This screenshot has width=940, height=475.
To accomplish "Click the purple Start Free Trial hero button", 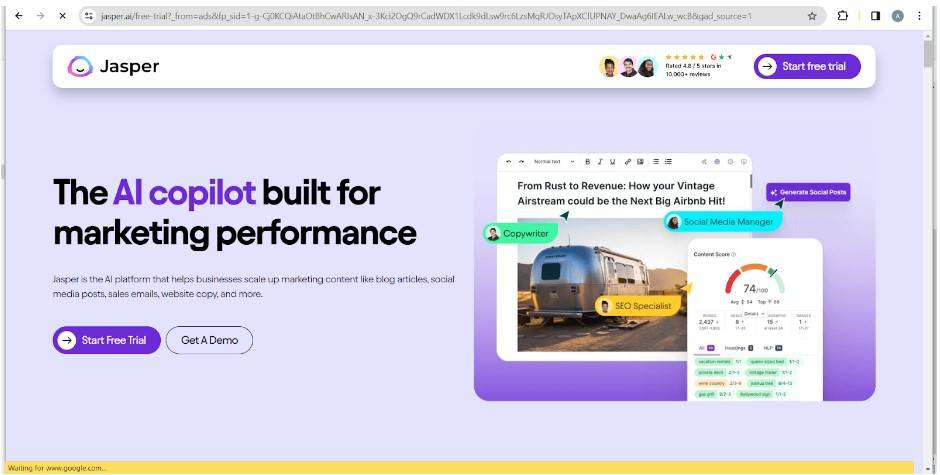I will (105, 340).
